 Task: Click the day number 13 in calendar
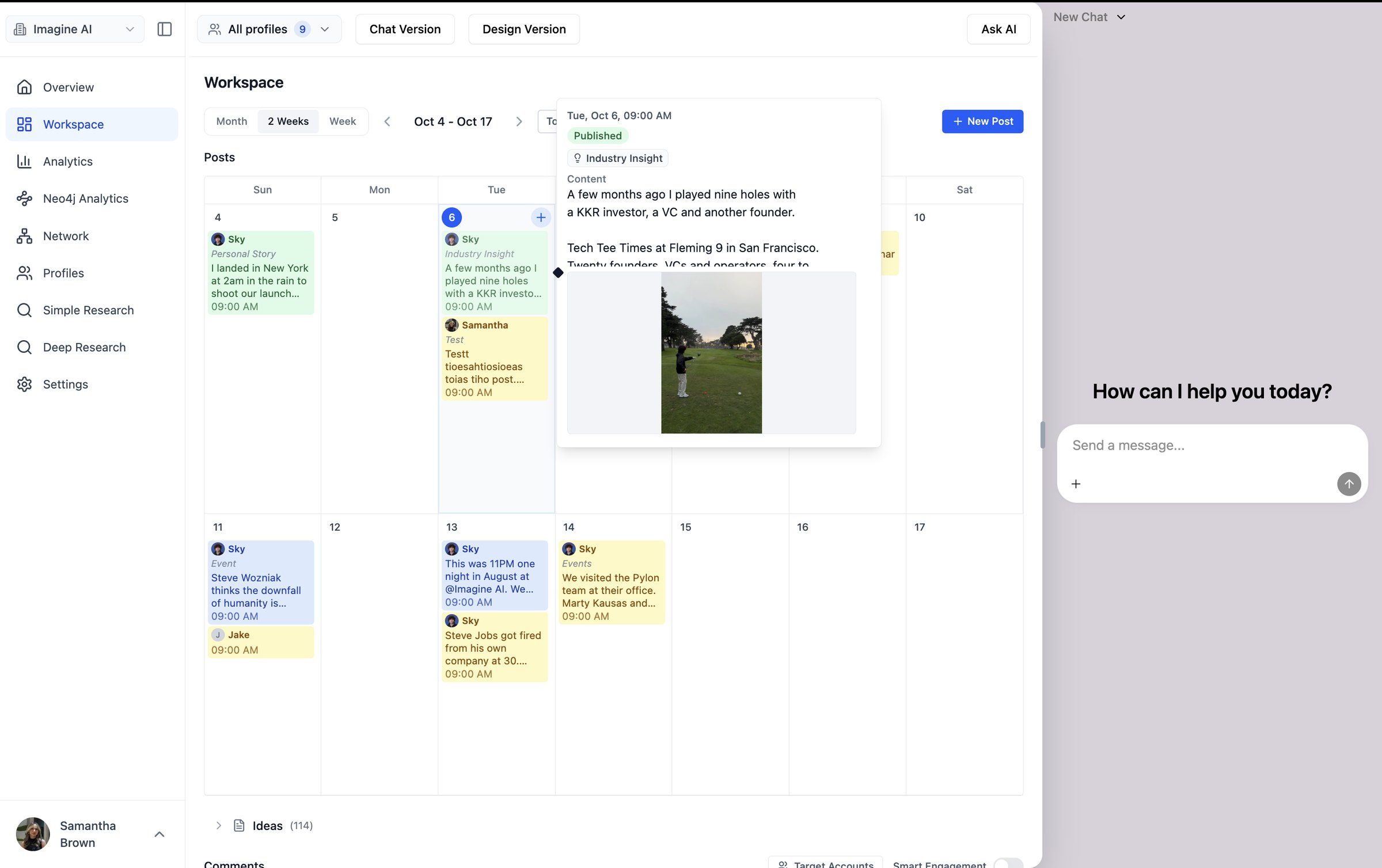451,527
